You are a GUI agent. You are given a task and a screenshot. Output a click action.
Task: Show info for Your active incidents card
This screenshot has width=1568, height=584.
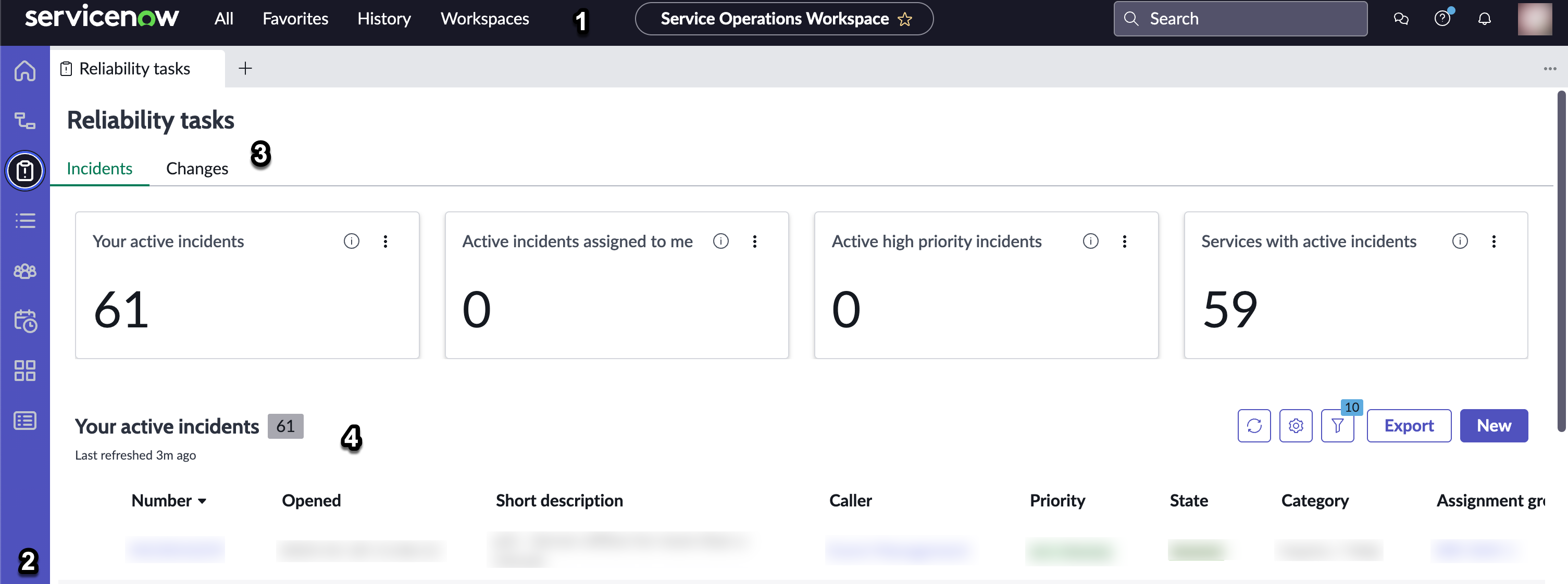click(x=351, y=242)
